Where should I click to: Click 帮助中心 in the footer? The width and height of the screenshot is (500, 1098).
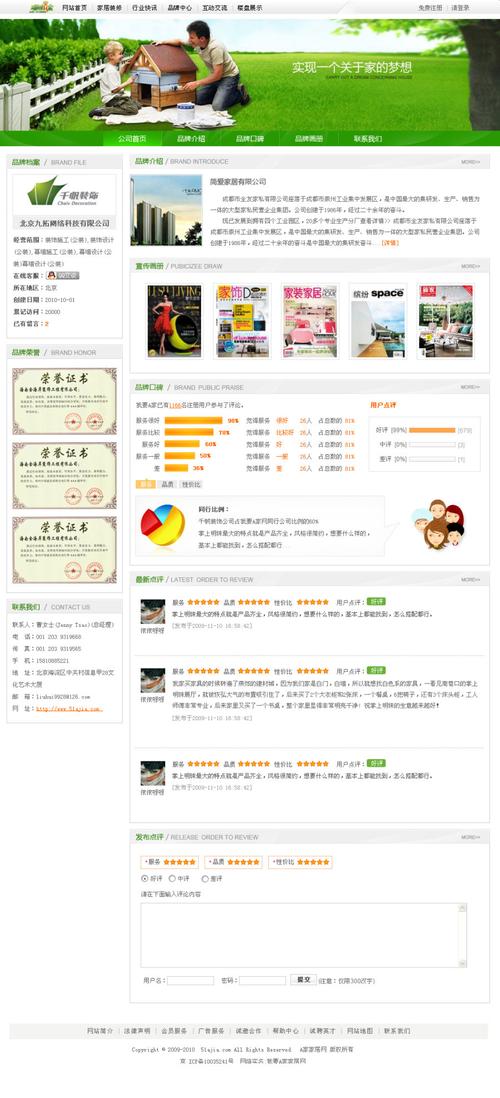tap(286, 1031)
